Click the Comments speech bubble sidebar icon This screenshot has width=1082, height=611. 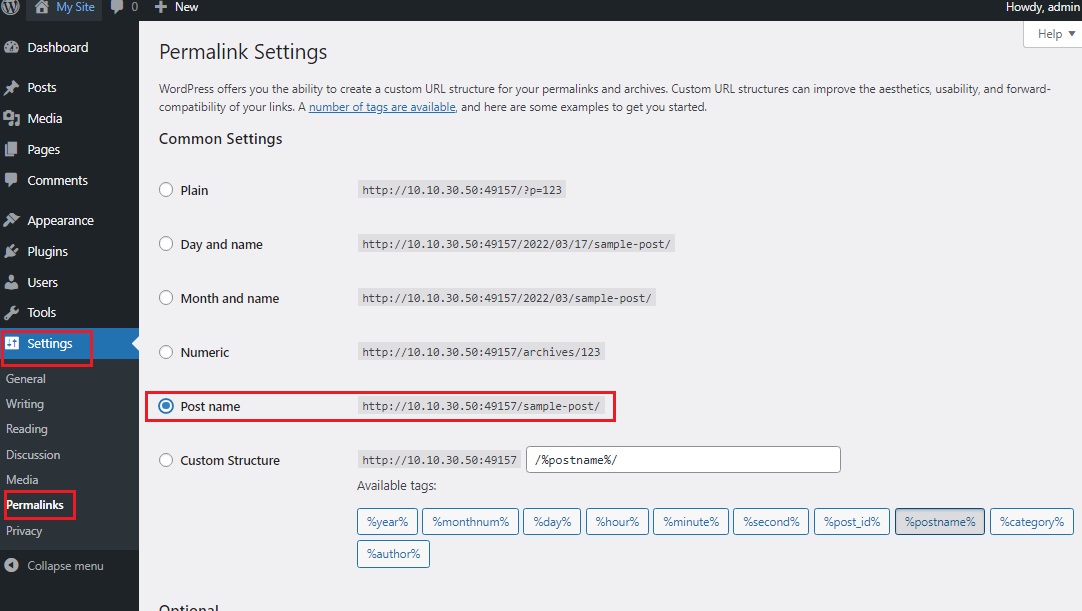tap(12, 180)
